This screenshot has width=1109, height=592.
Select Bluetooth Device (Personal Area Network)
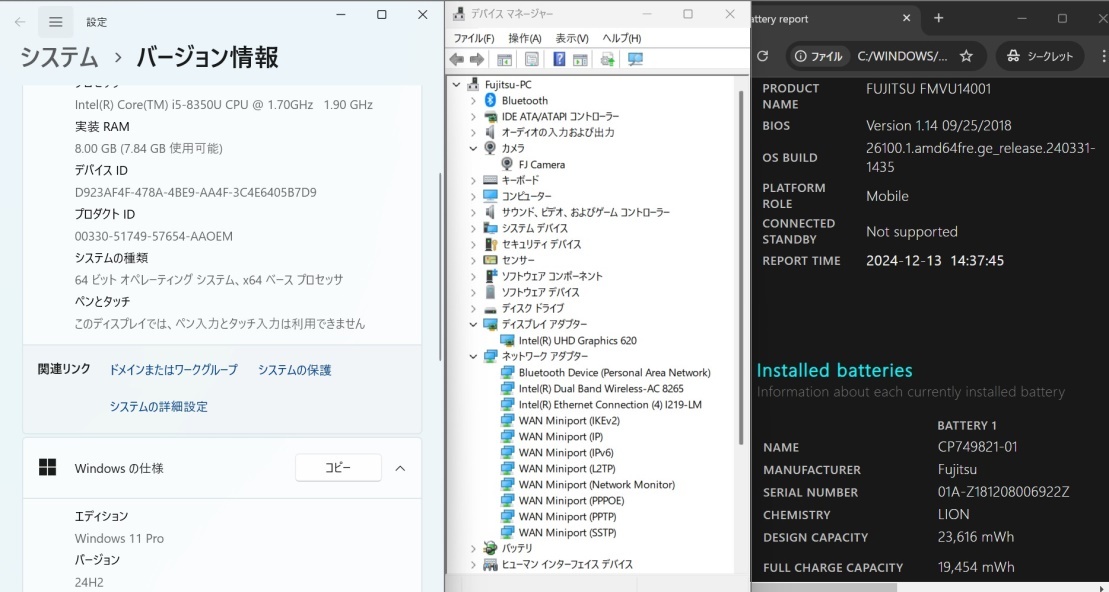pos(614,372)
